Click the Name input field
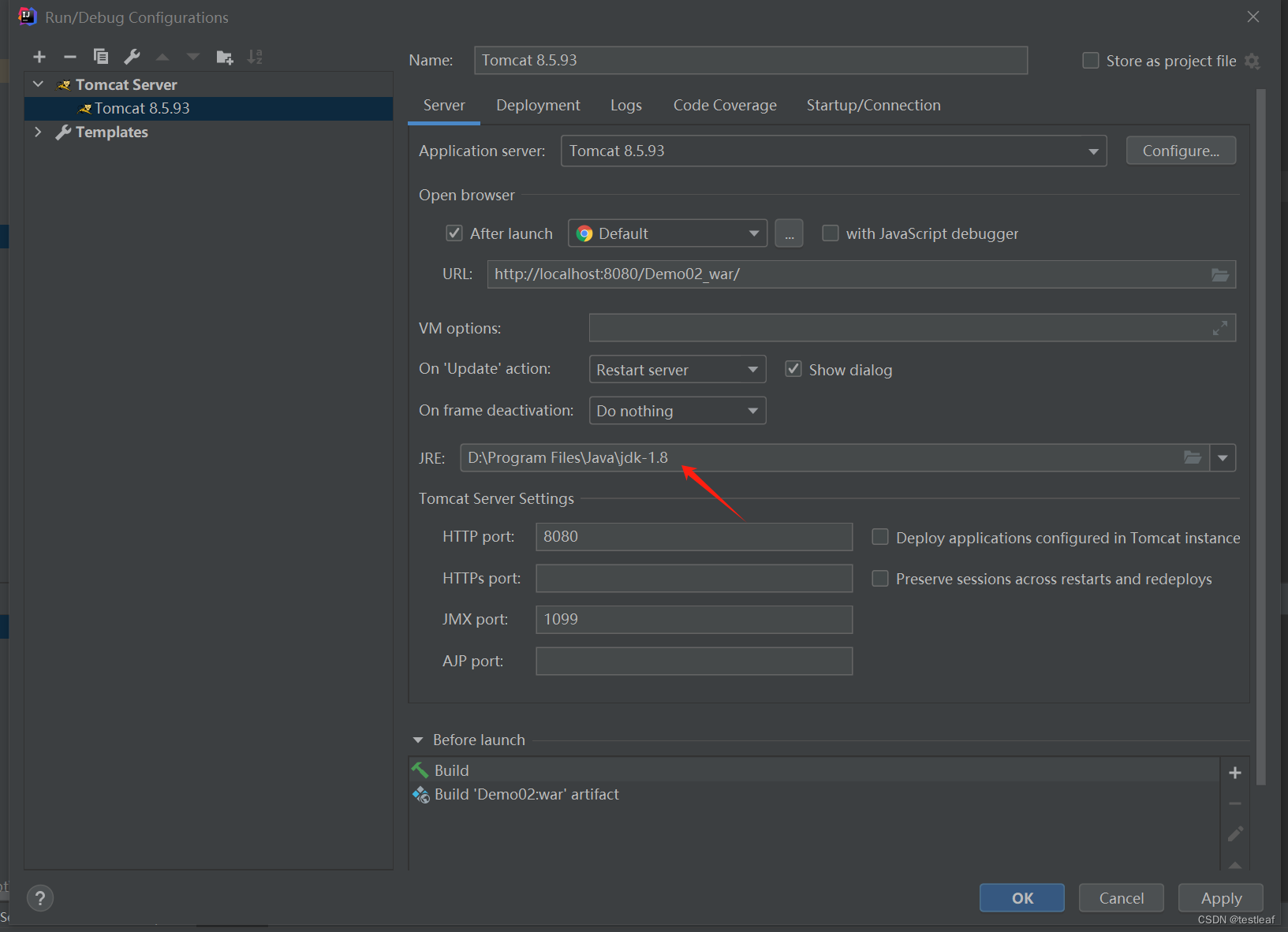The height and width of the screenshot is (932, 1288). (x=751, y=60)
